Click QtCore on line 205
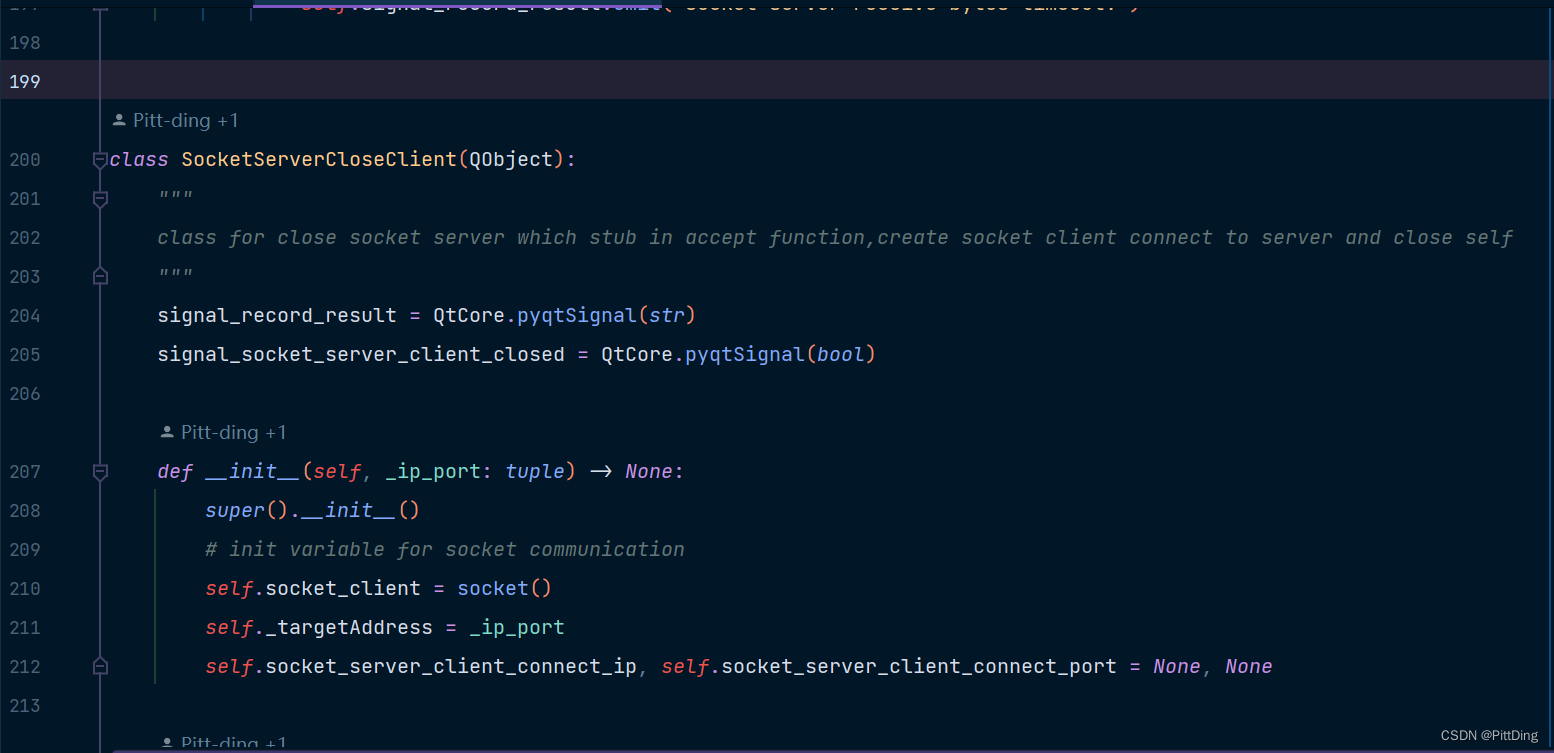Screen dimensions: 1554x753 tap(637, 355)
